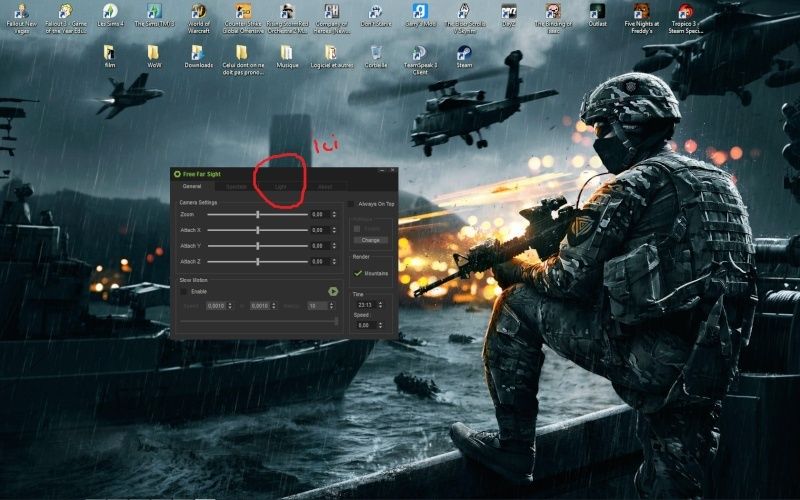800x500 pixels.
Task: Step the Time 23:11 spinner arrows
Action: (380, 305)
